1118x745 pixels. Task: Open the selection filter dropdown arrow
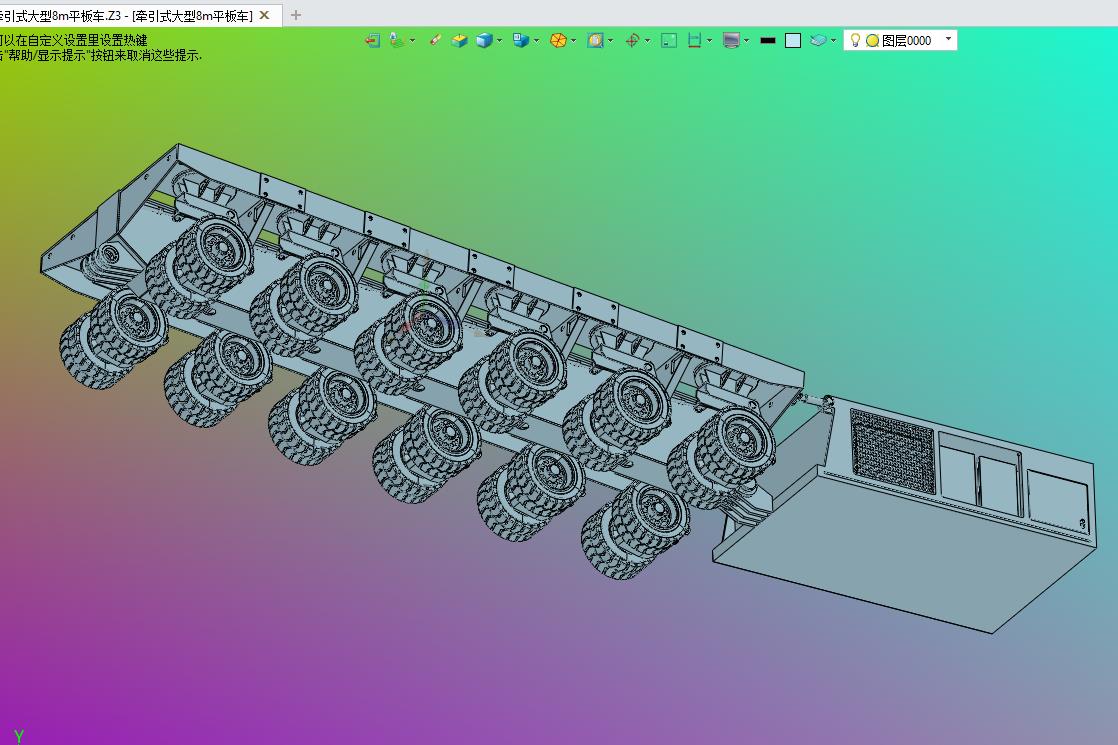[412, 41]
